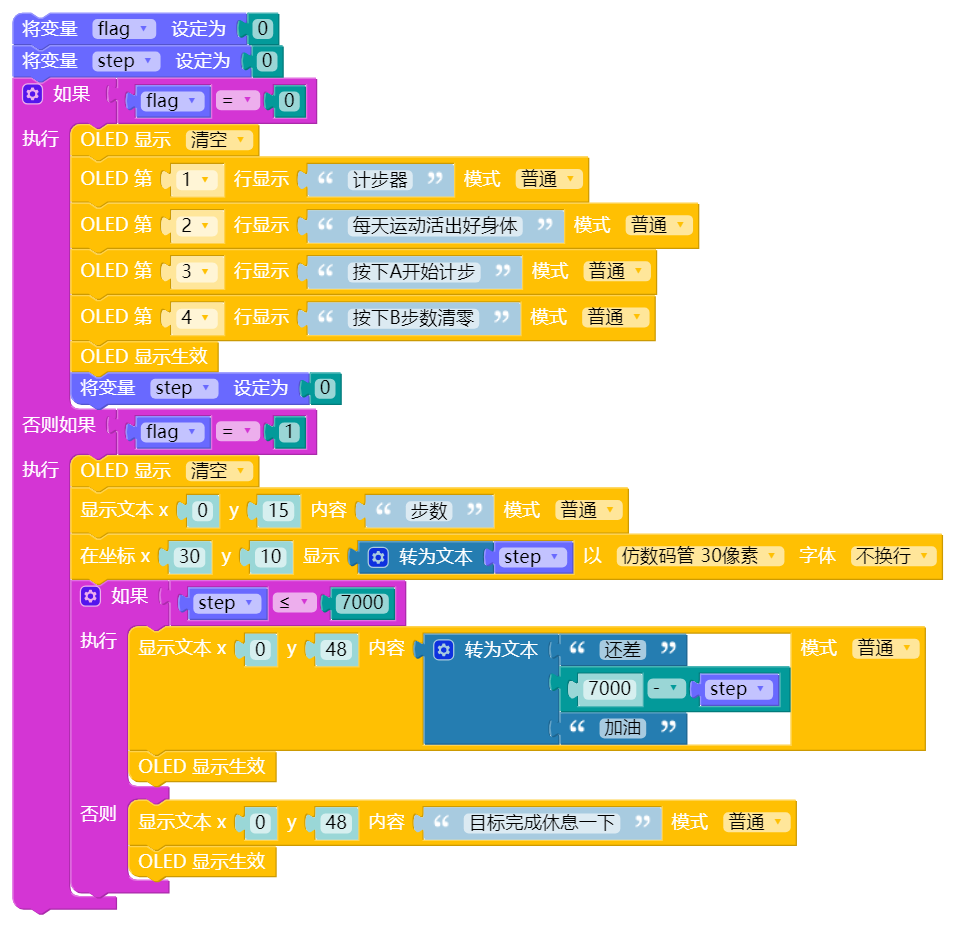Open the flag variable dropdown in the first set block
The image size is (955, 927).
pos(124,29)
